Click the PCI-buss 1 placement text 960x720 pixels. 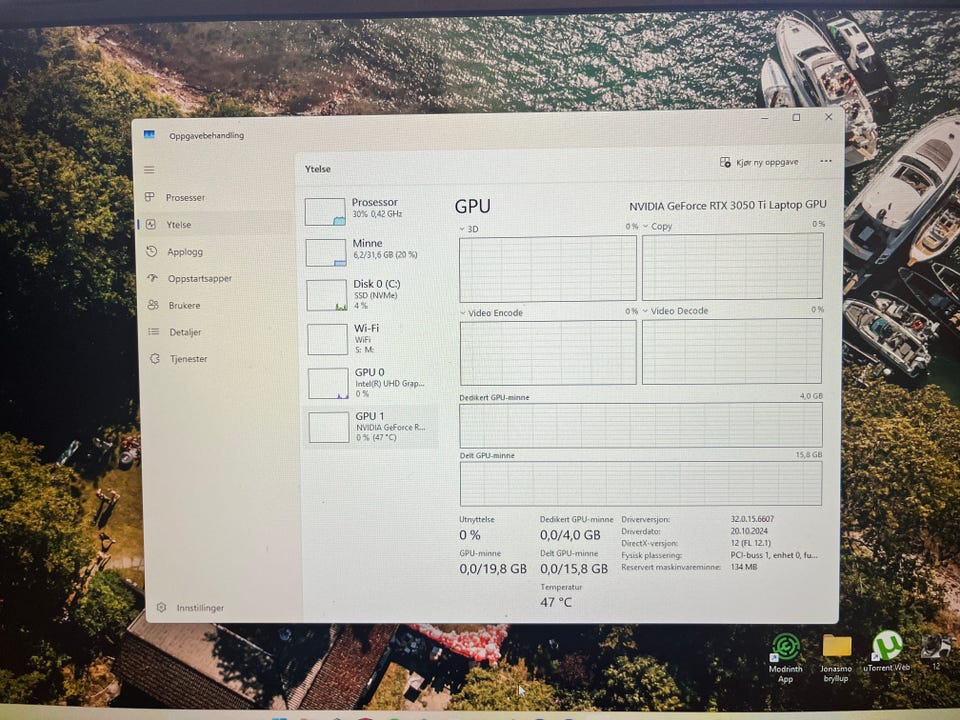(x=774, y=555)
